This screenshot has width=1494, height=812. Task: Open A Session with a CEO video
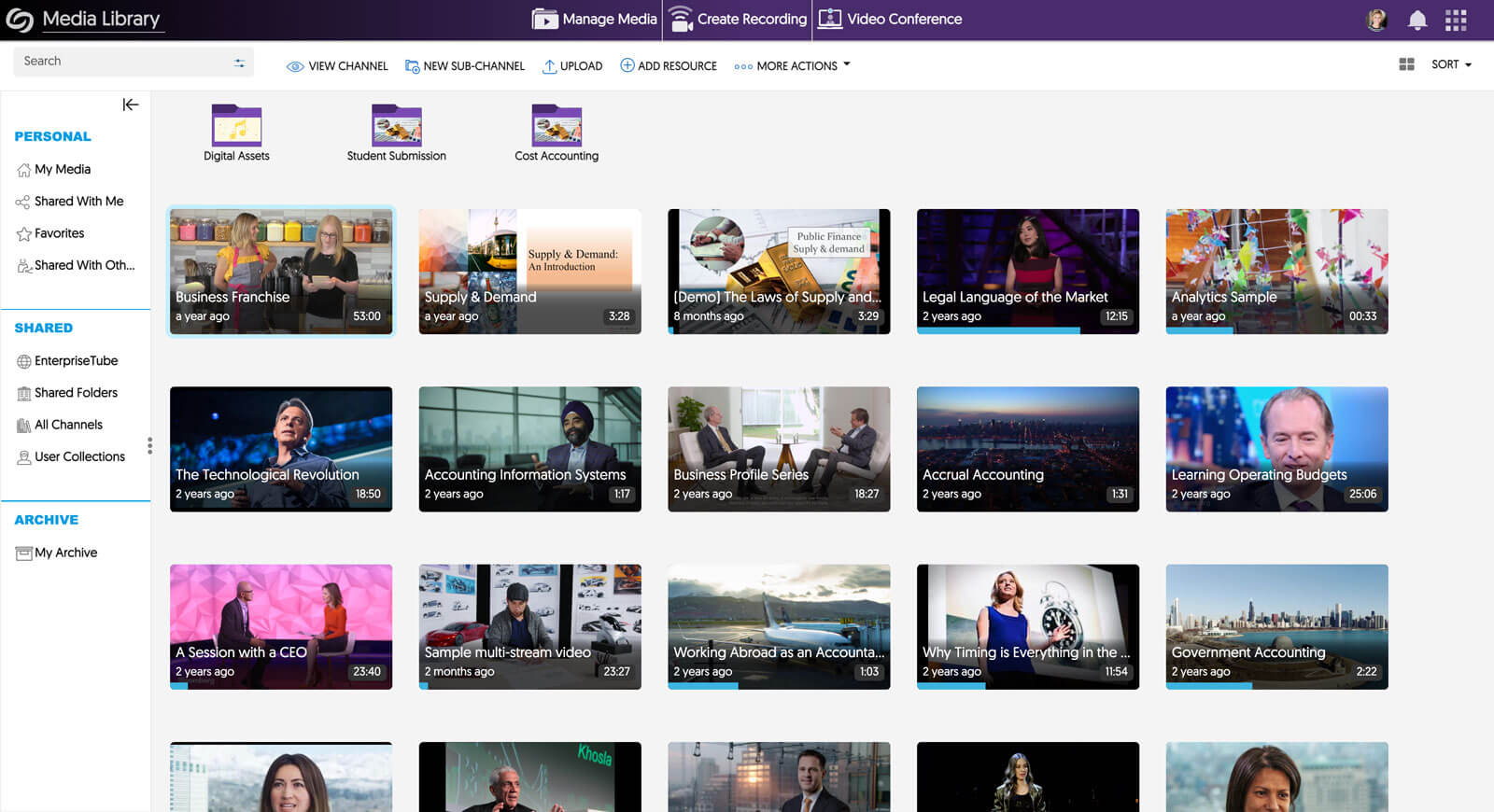pyautogui.click(x=281, y=627)
